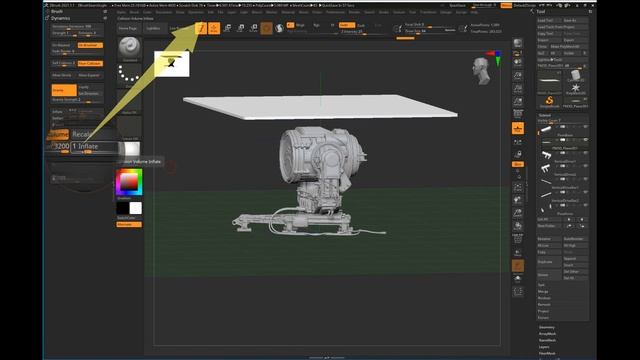
Task: Switch to Rotate transform mode in top shelf
Action: pyautogui.click(x=253, y=28)
